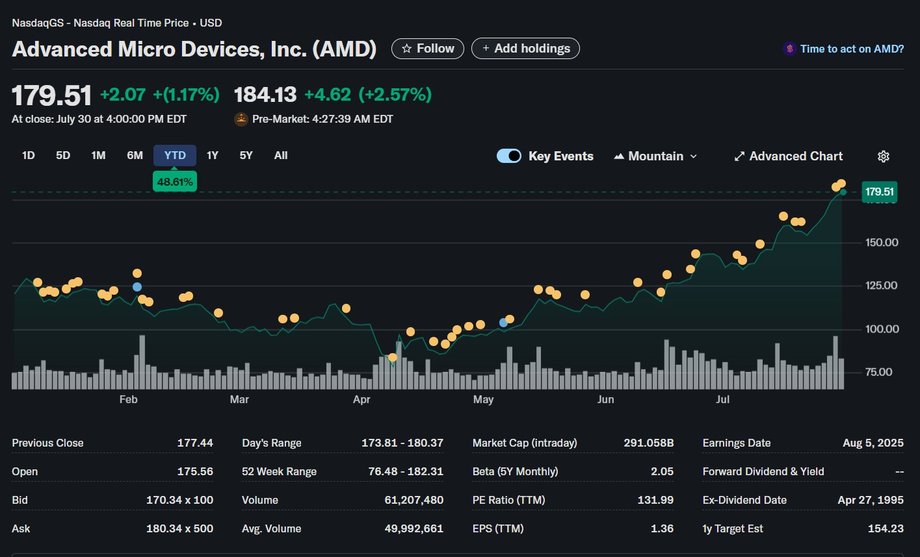Click the Ex-Dividend Date value Apr 27, 1995
The height and width of the screenshot is (557, 920).
tap(871, 500)
